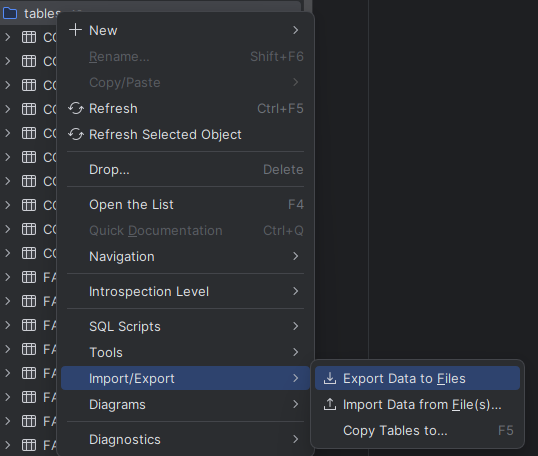Click the Refresh circular arrows icon
The width and height of the screenshot is (538, 456).
click(75, 108)
